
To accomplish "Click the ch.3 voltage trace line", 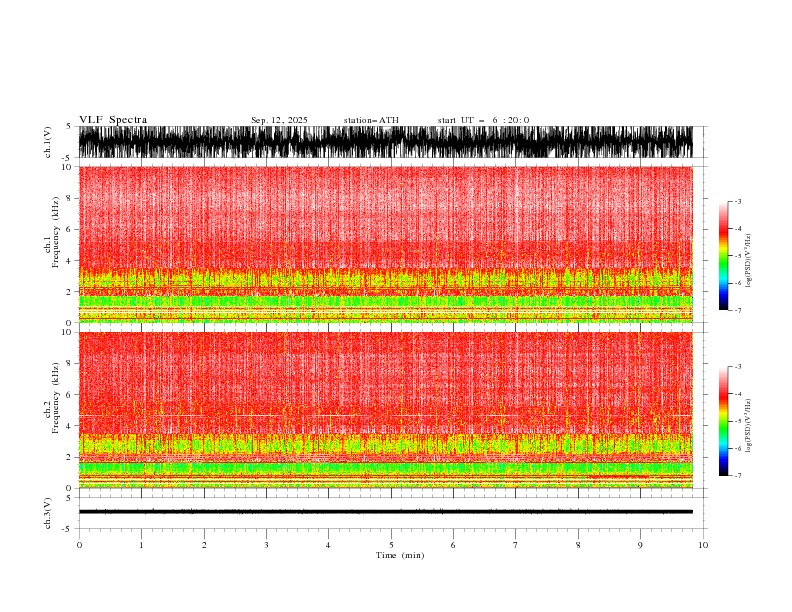I will pos(385,512).
